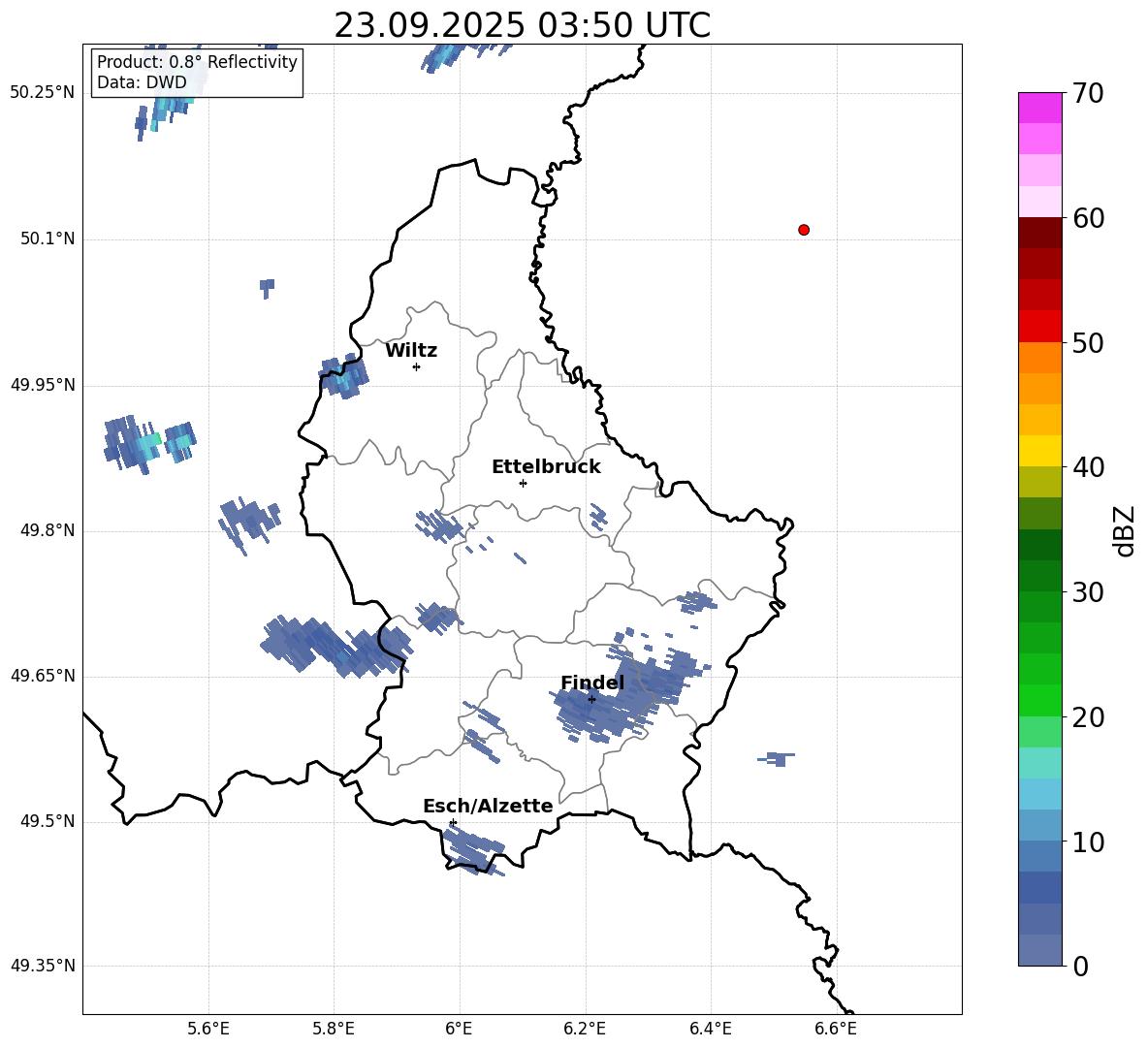
Task: Click the title 23.09.2025 03:50 UTC
Action: (522, 25)
